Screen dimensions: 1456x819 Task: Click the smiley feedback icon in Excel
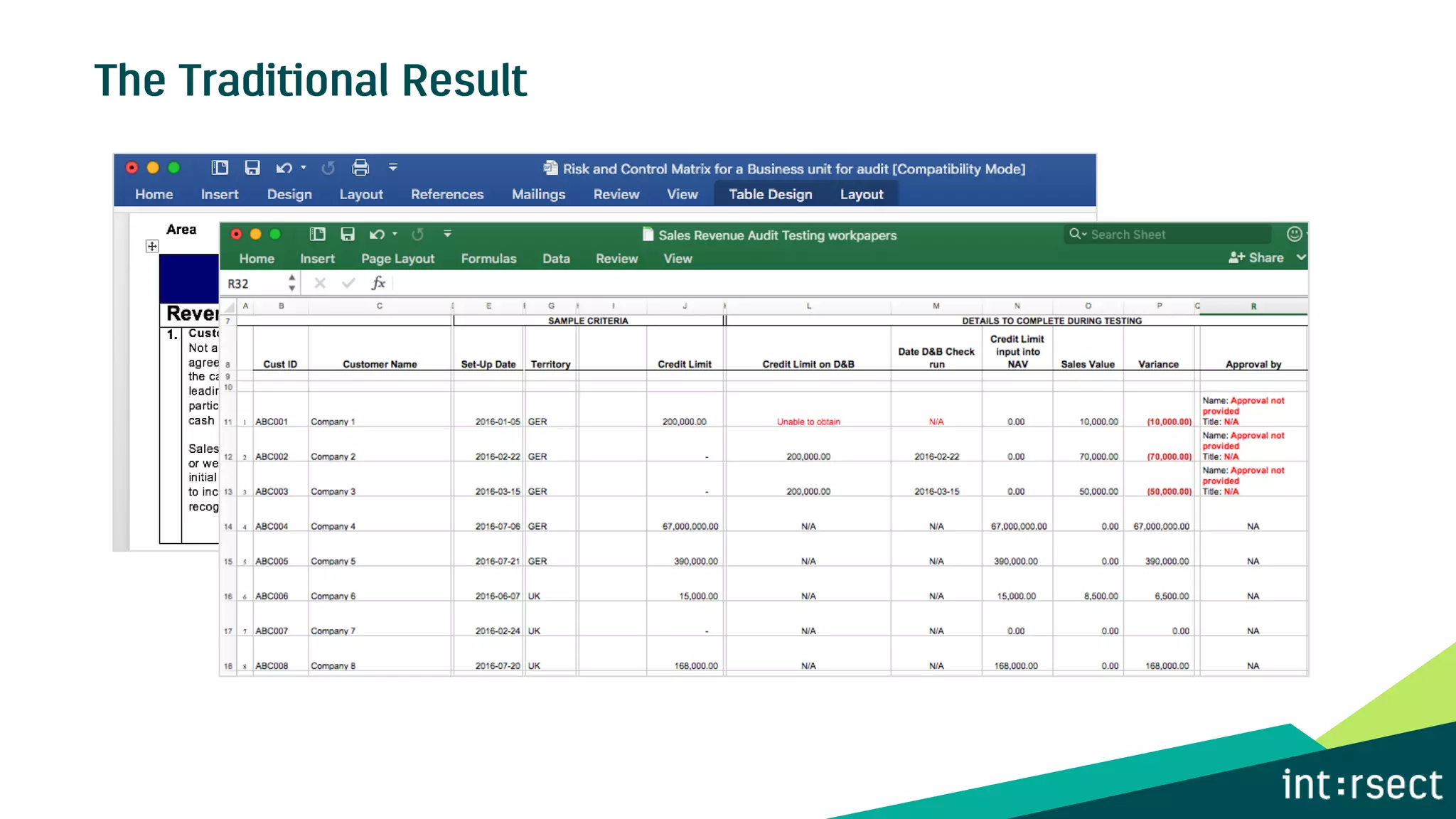coord(1294,234)
